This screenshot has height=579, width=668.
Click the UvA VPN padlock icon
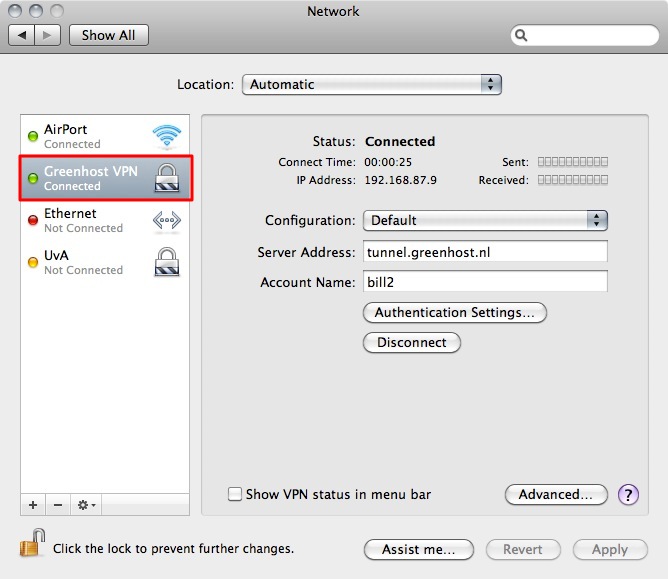click(x=166, y=262)
